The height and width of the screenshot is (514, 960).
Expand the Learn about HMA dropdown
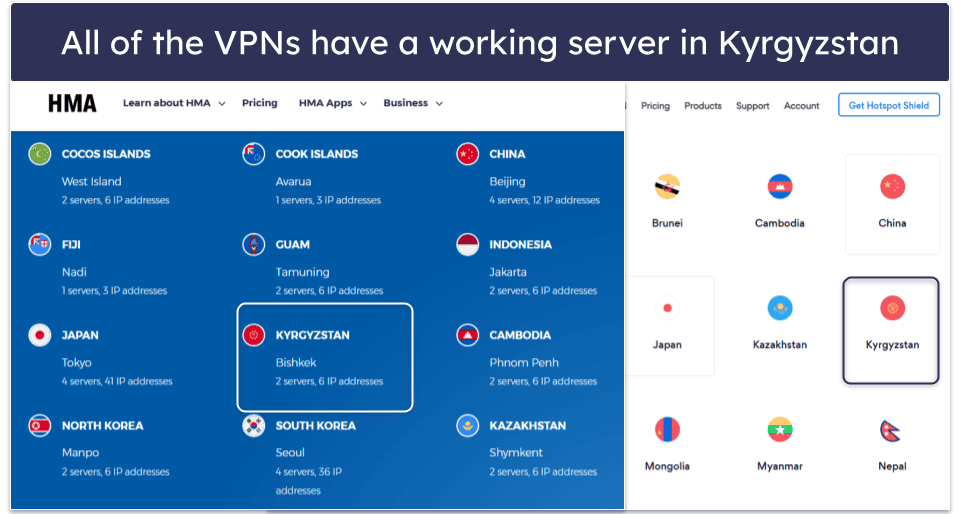point(174,103)
